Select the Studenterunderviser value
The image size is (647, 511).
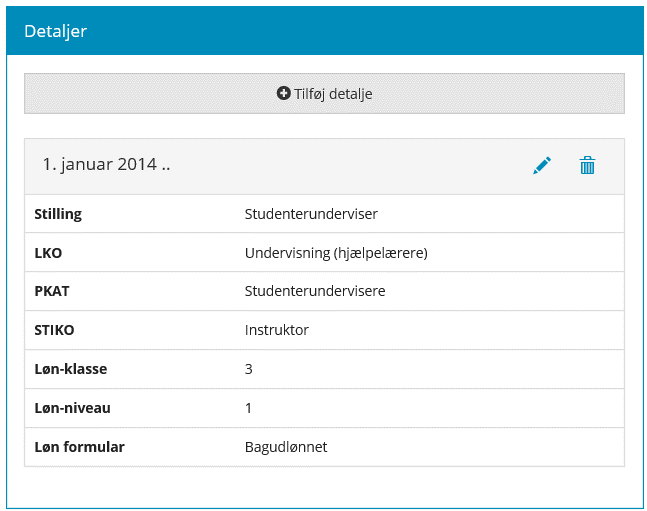pyautogui.click(x=311, y=214)
